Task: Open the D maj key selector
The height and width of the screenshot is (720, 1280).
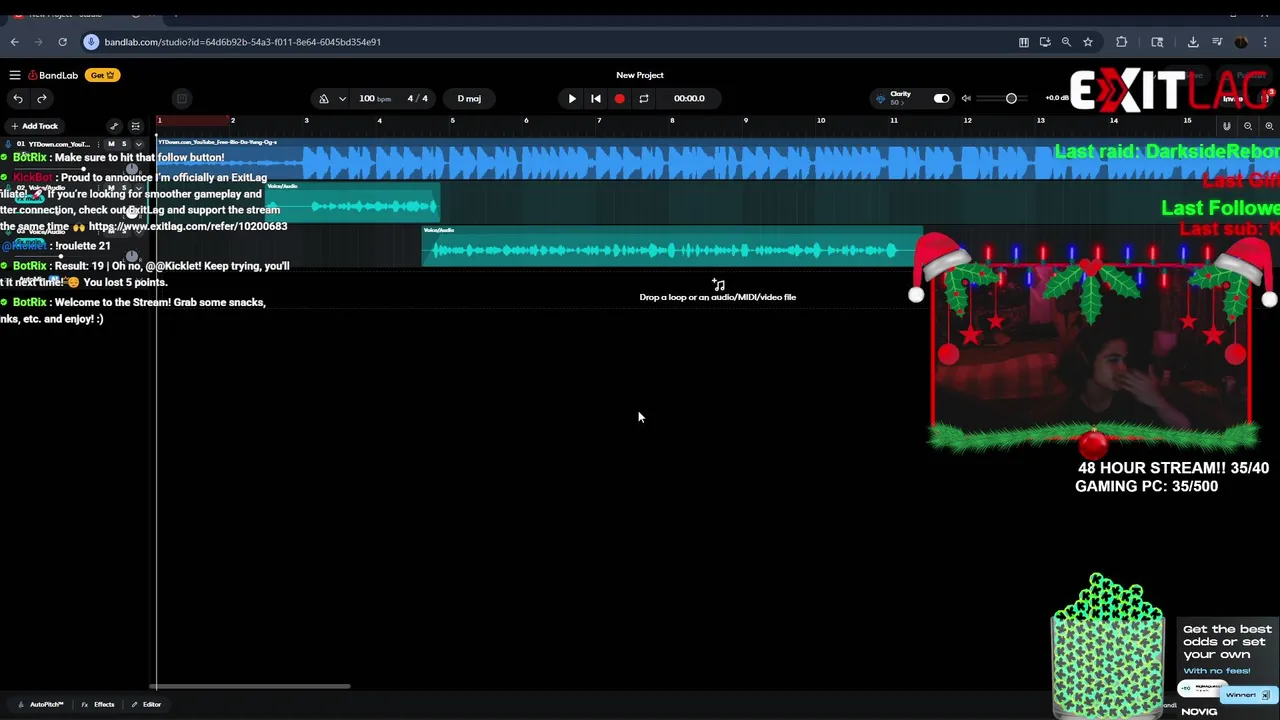Action: click(x=469, y=98)
